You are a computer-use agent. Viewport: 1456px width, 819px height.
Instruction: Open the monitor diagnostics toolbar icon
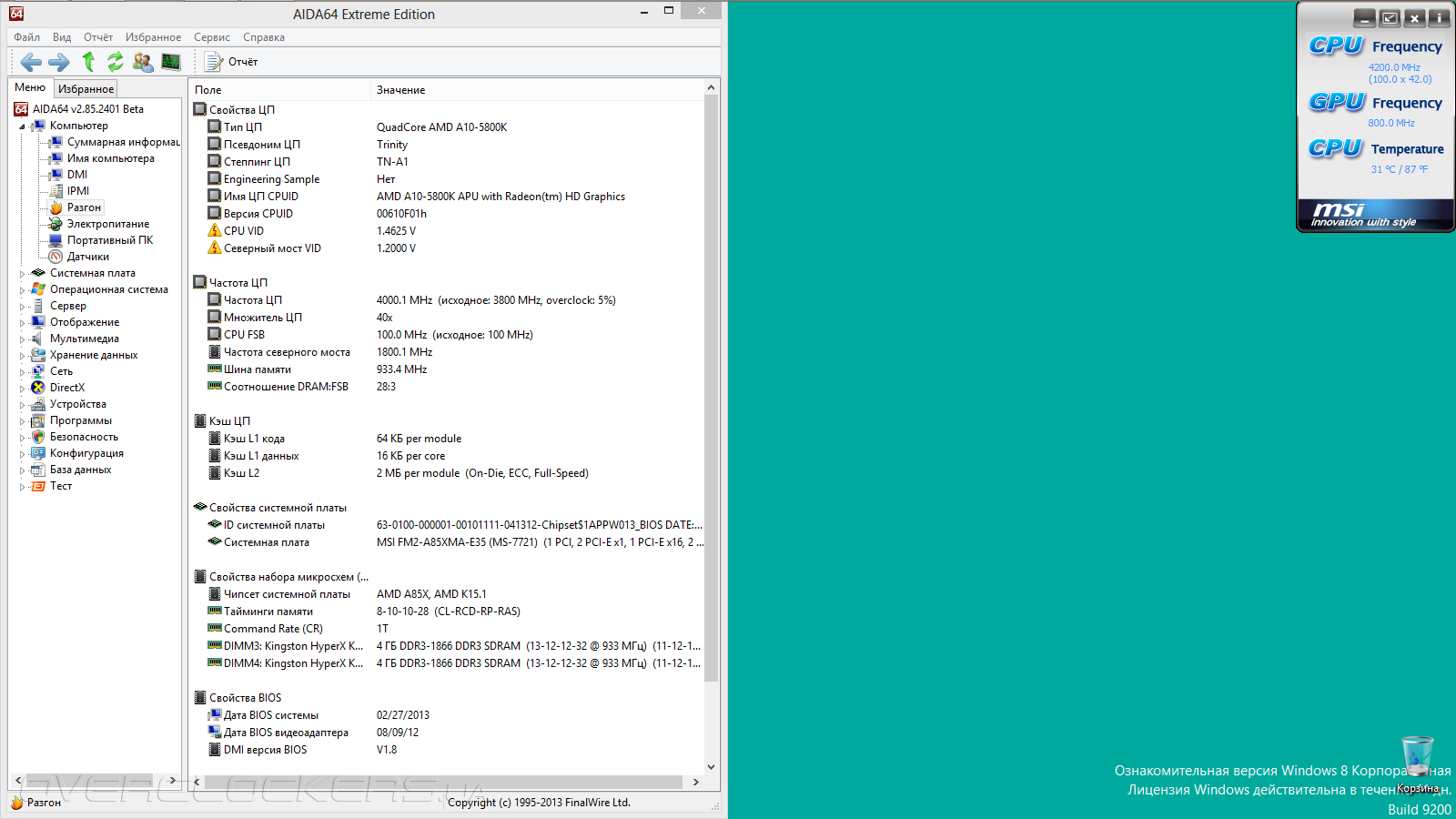(x=170, y=61)
